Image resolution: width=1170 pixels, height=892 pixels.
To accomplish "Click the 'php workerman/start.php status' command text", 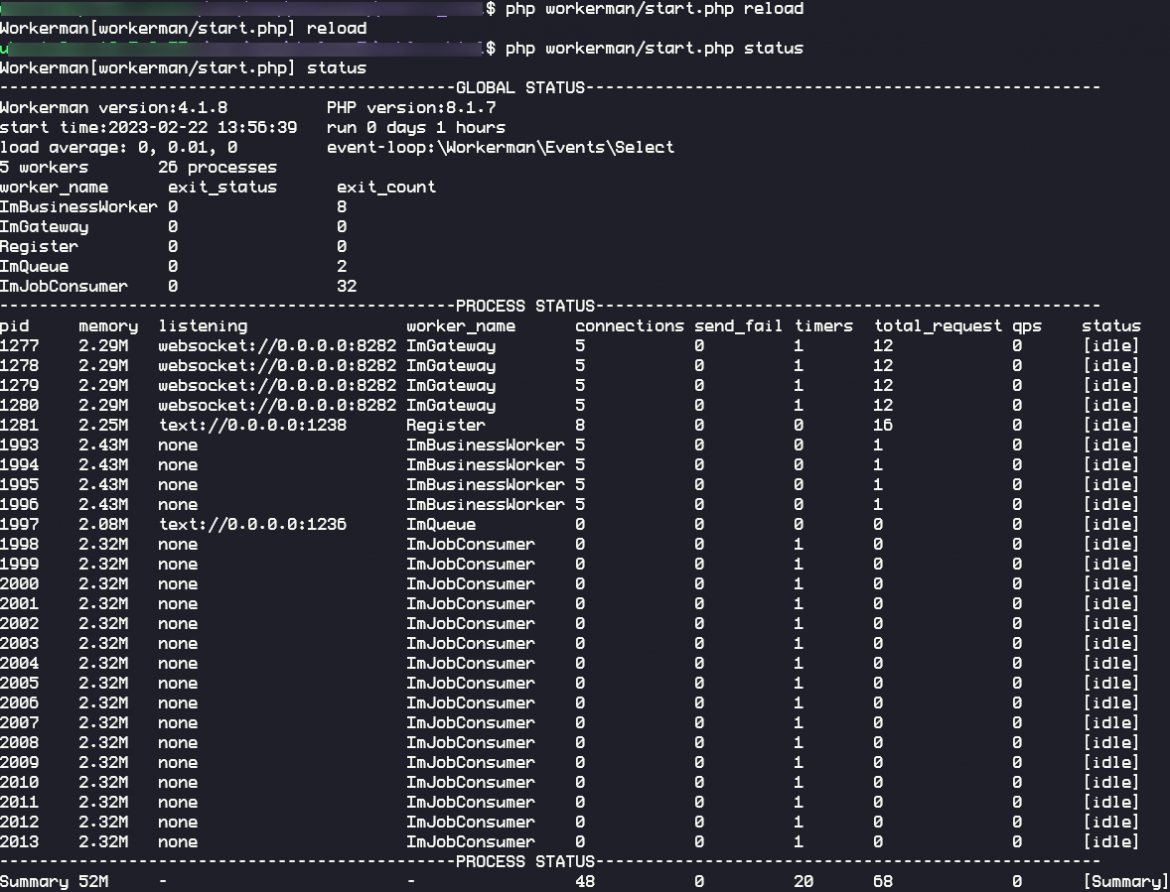I will [654, 49].
